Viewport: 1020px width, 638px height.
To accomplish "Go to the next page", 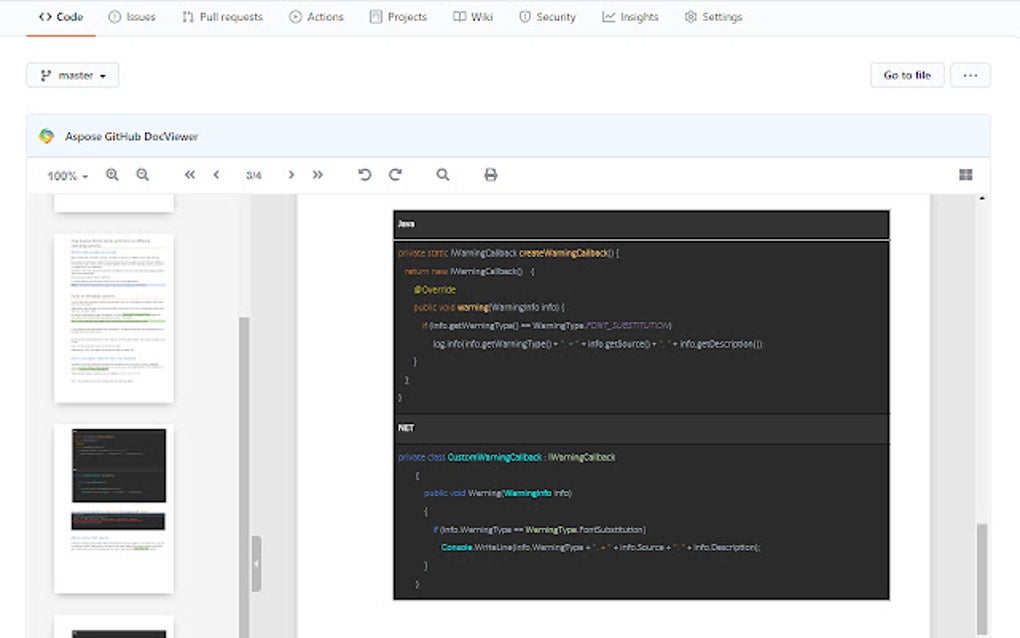I will pyautogui.click(x=290, y=174).
